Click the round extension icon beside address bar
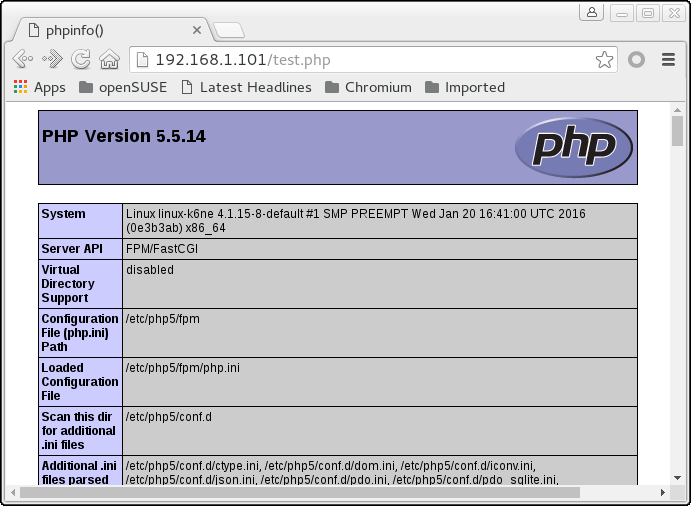691x506 pixels. pyautogui.click(x=637, y=60)
